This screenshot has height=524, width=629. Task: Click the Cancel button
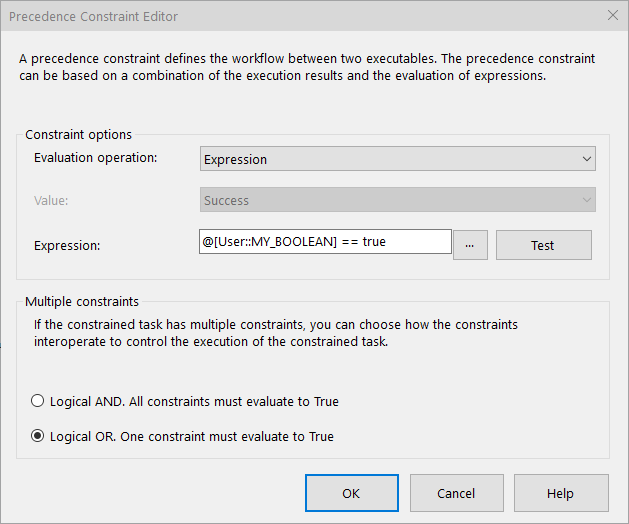[456, 493]
